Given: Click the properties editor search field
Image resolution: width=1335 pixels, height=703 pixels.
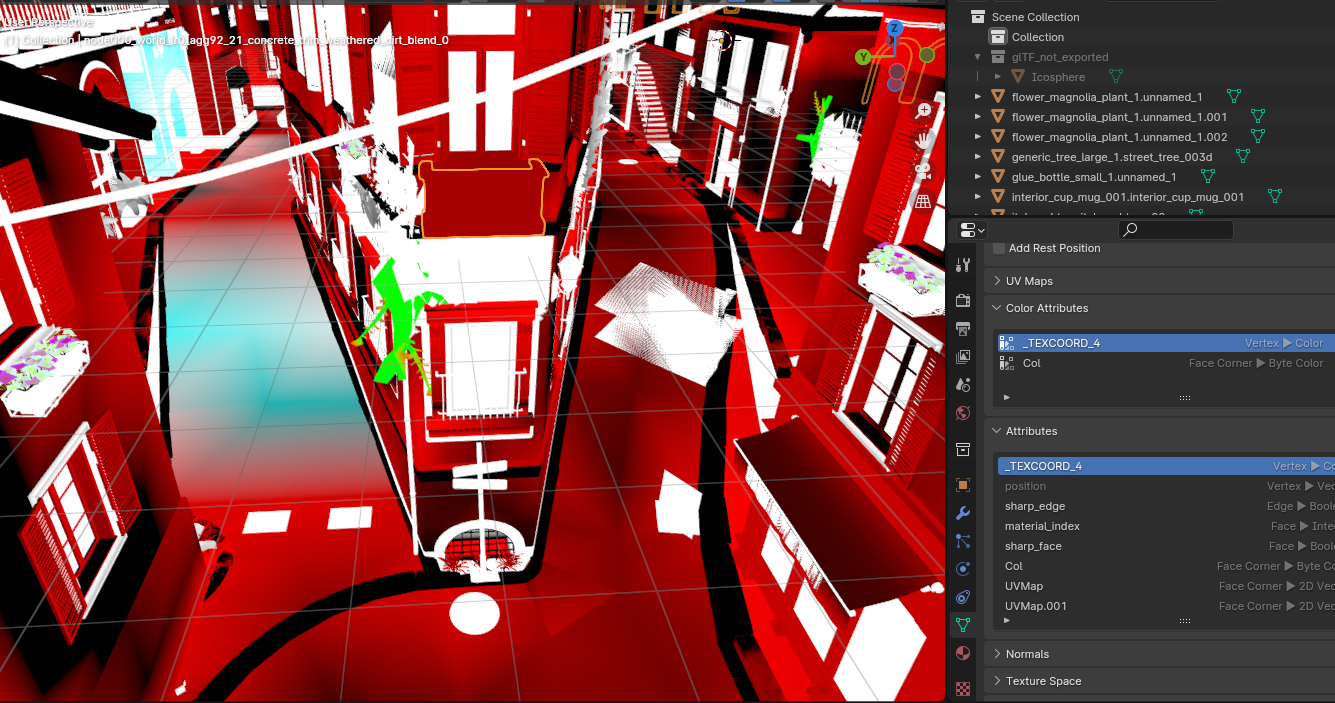Looking at the screenshot, I should click(x=1175, y=230).
